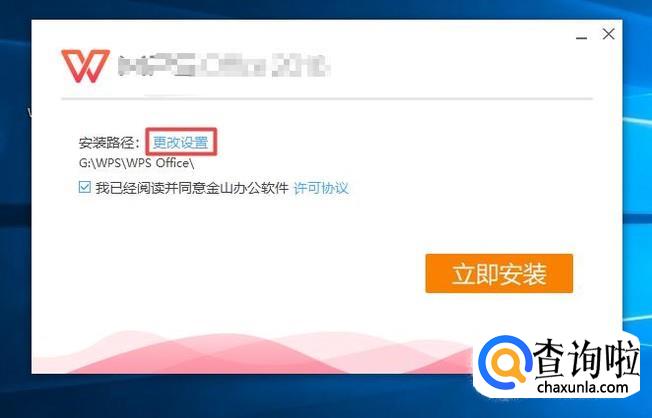The height and width of the screenshot is (418, 652).
Task: Click the orange 立即安装 button
Action: [x=499, y=274]
